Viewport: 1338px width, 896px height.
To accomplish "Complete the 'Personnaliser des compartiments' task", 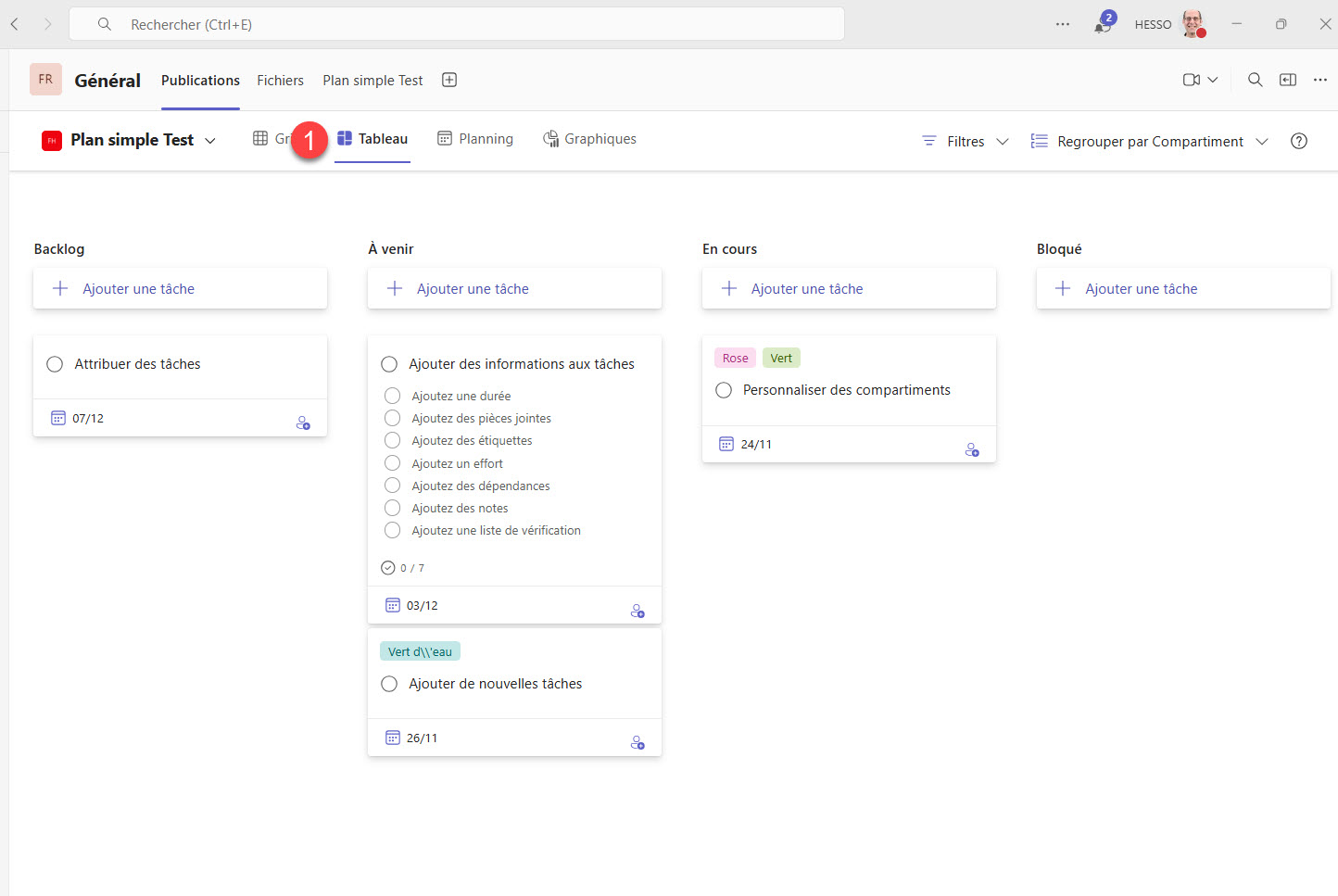I will tap(724, 391).
